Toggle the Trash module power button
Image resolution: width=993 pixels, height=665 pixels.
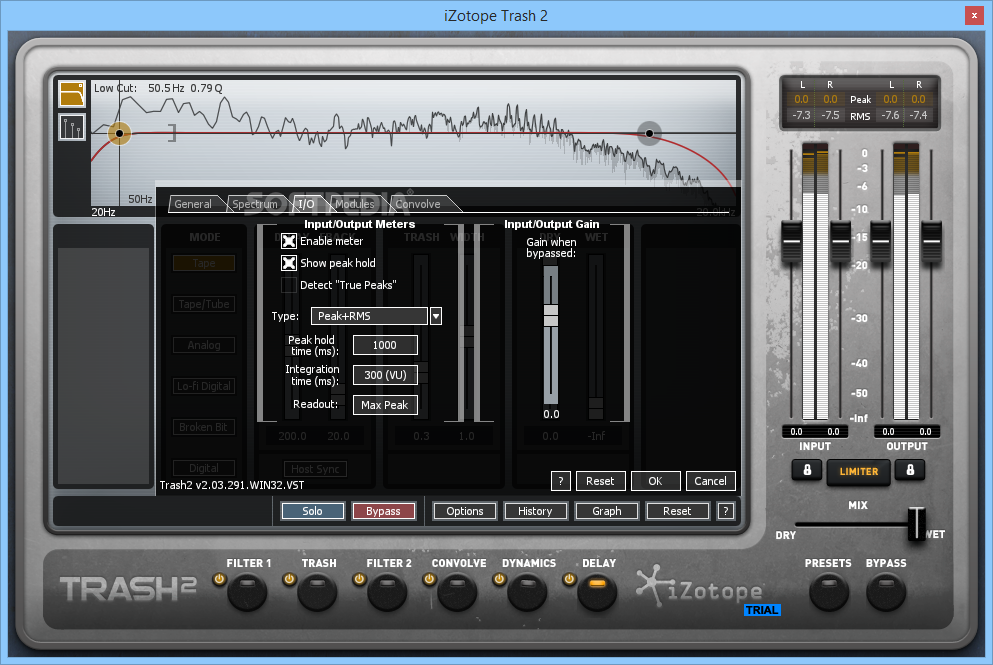(x=289, y=579)
